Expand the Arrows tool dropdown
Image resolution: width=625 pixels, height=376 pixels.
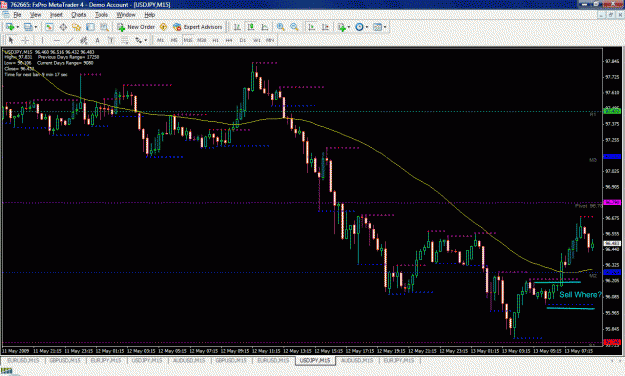[x=145, y=40]
